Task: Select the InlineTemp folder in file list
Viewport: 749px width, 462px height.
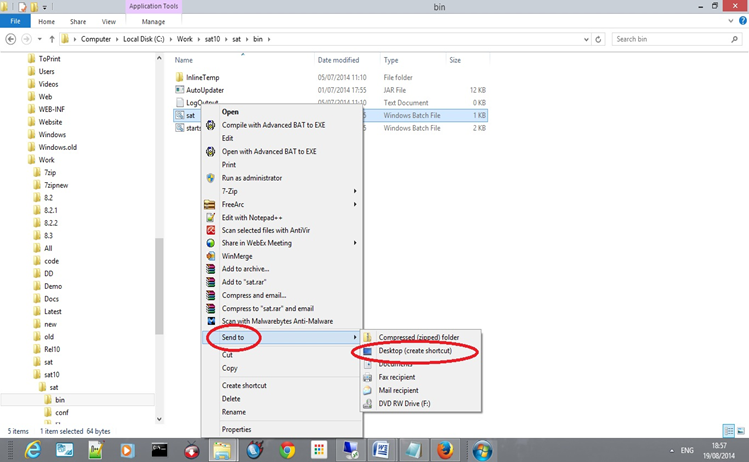Action: coord(203,77)
